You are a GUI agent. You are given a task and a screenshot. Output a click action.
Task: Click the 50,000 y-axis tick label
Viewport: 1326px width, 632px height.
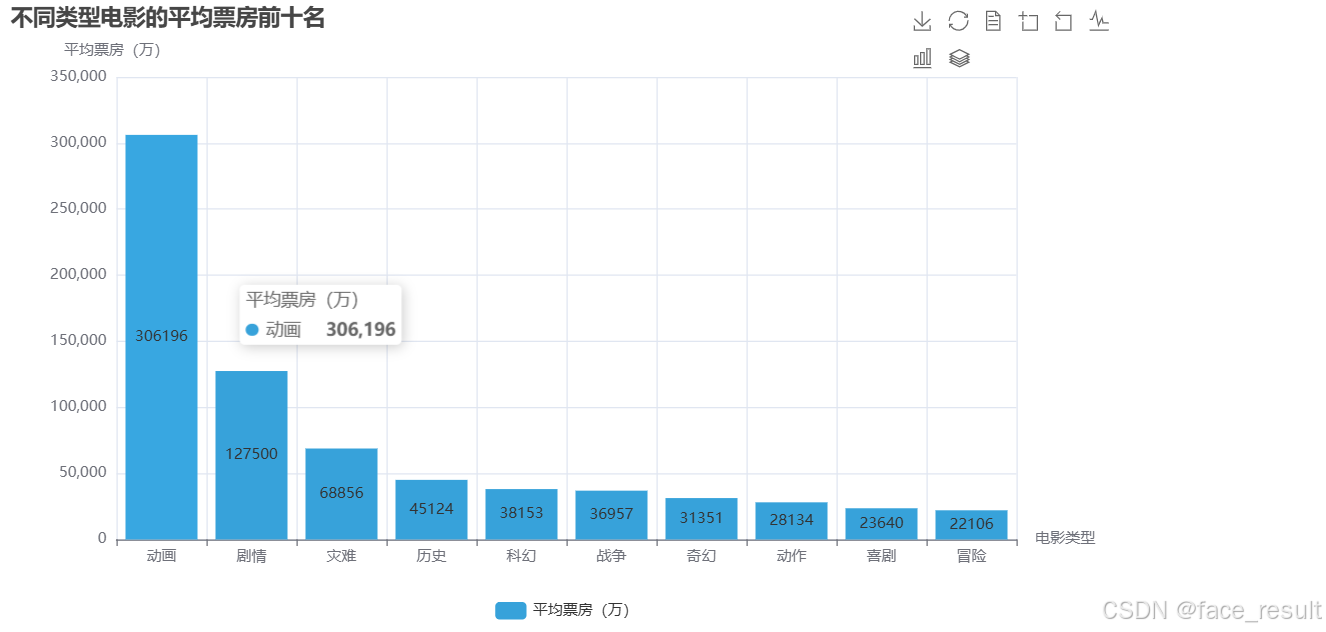[82, 472]
